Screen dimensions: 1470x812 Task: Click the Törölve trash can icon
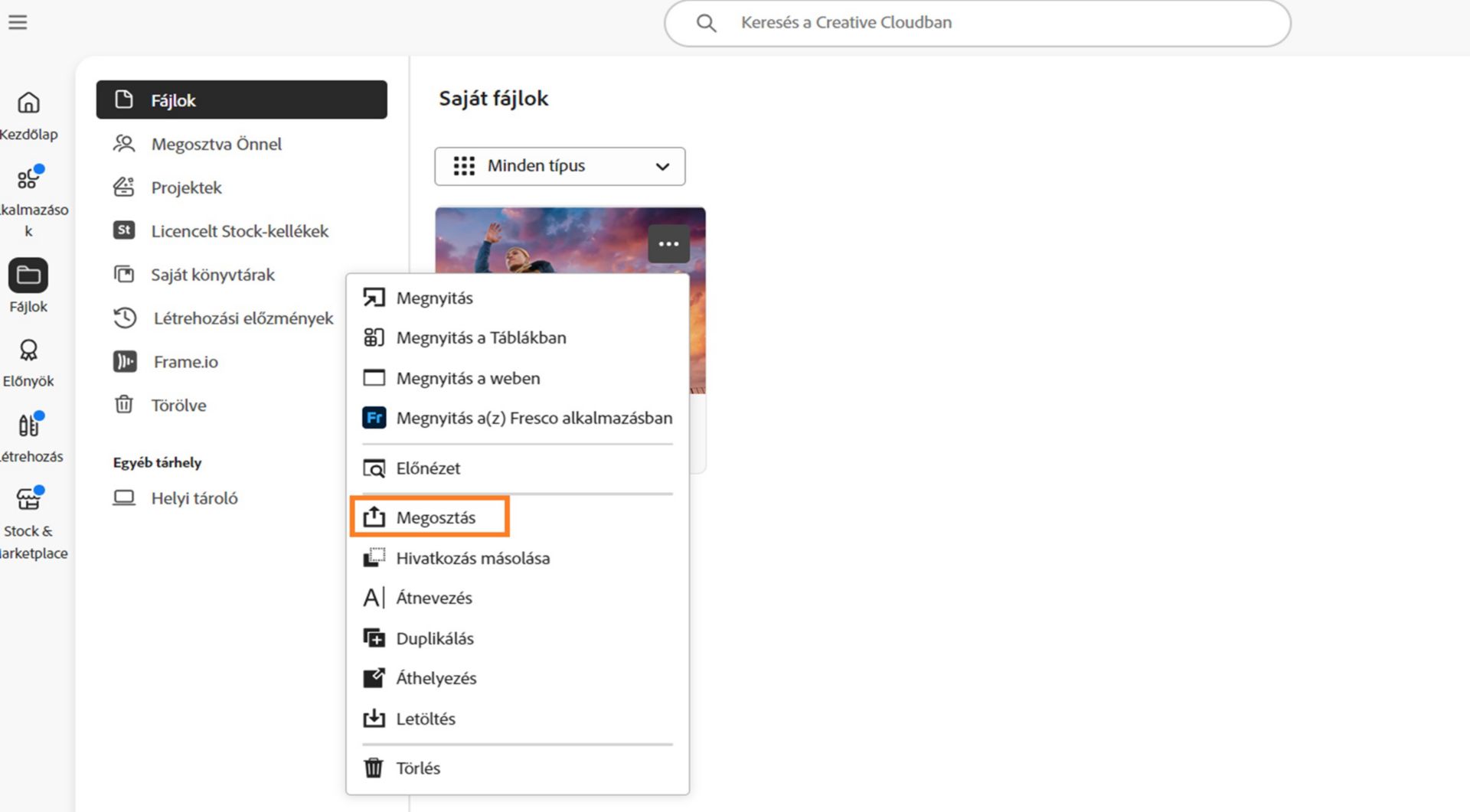[x=124, y=404]
